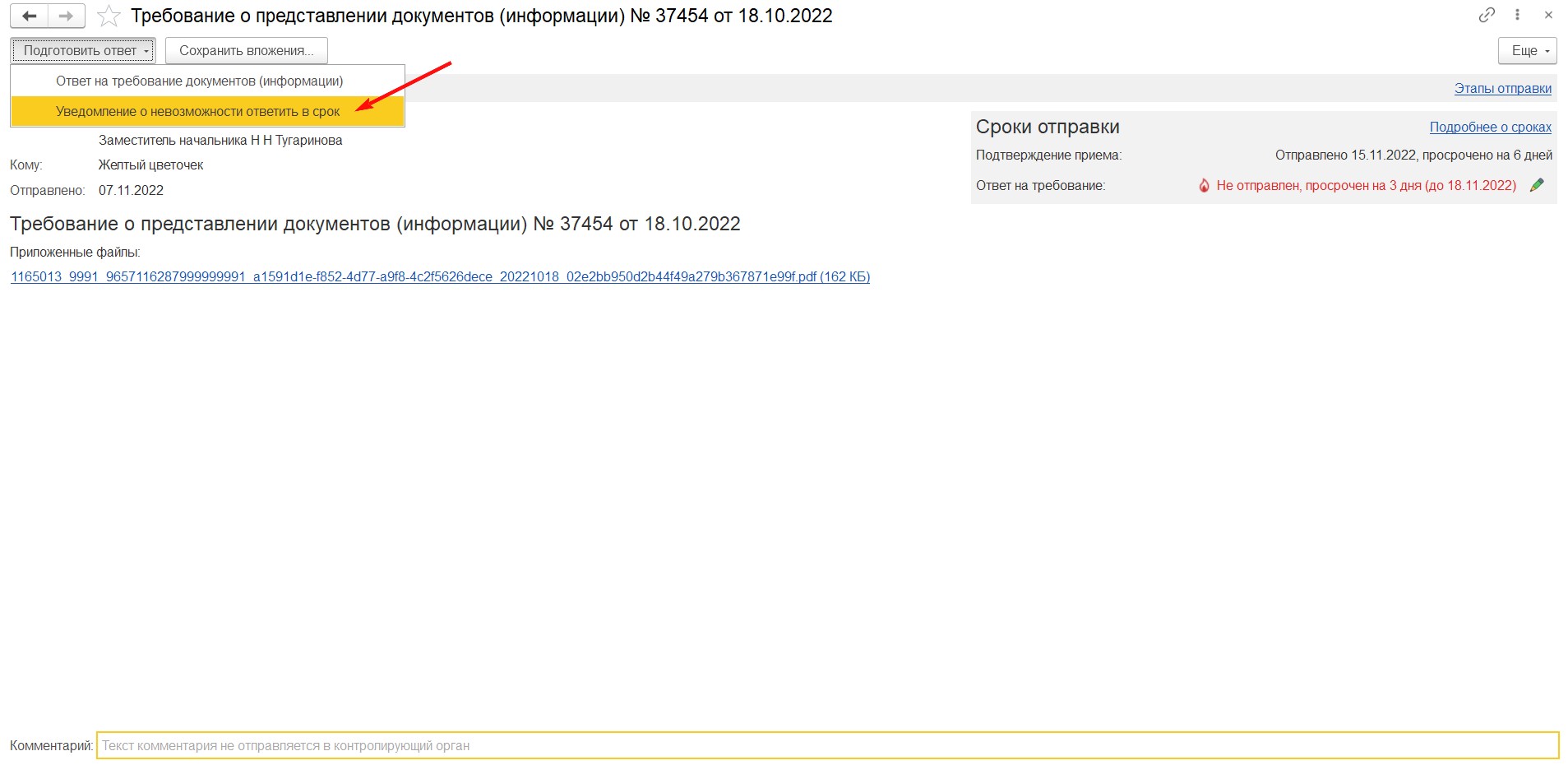Click the Ответ на требование label
Image resolution: width=1568 pixels, height=765 pixels.
pyautogui.click(x=1040, y=185)
